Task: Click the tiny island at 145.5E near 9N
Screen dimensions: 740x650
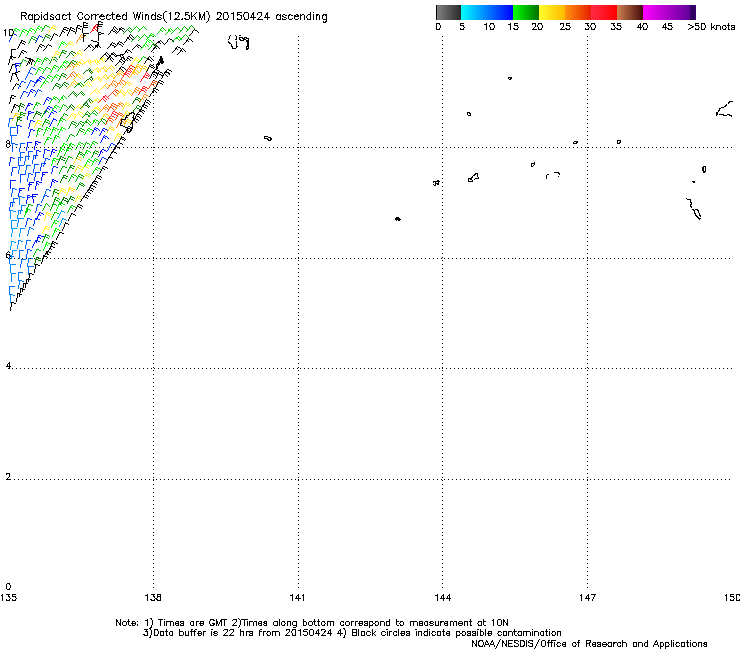Action: 510,78
